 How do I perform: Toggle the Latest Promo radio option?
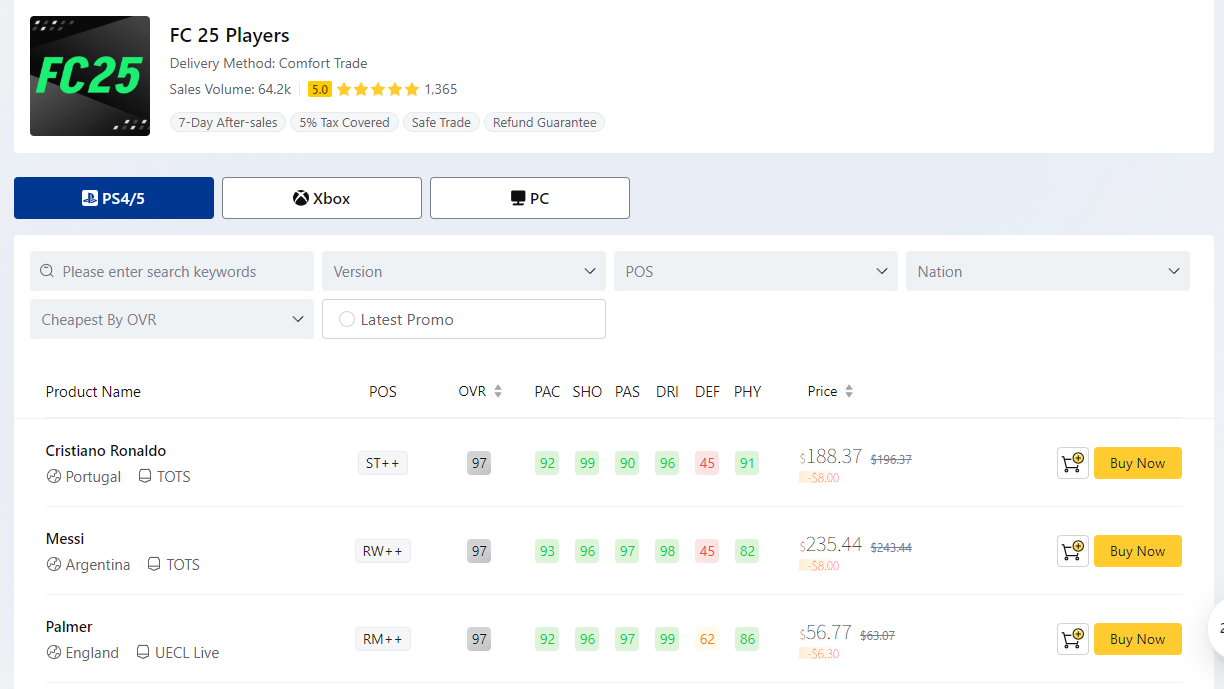coord(347,319)
